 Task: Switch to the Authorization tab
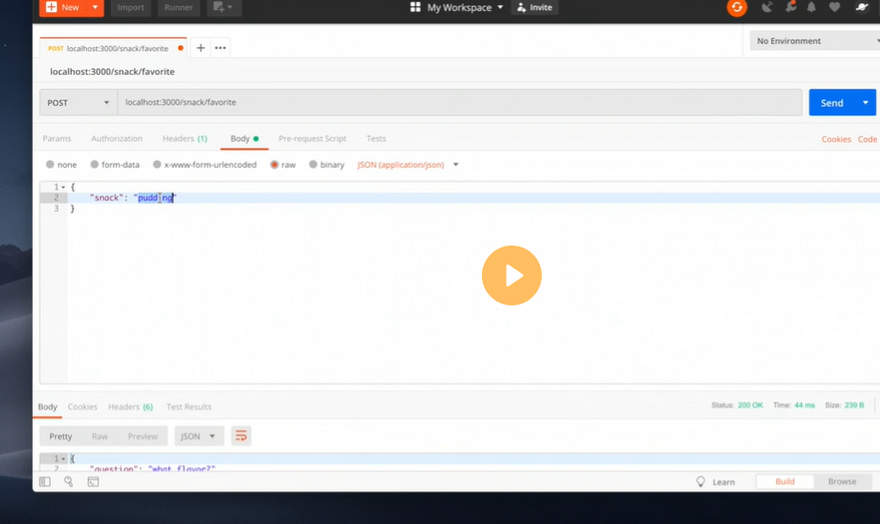116,139
